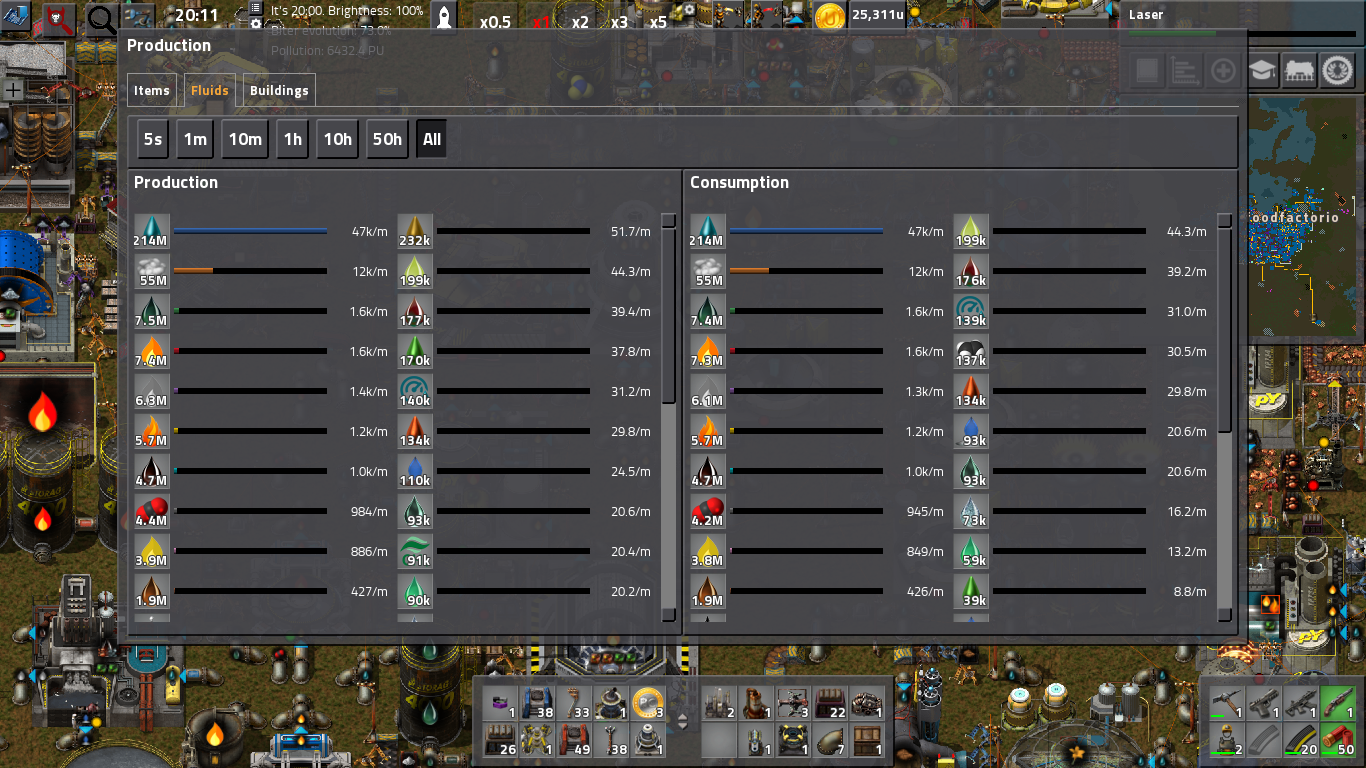Click the 8.8/m value in Consumption
The image size is (1366, 768).
(1190, 591)
